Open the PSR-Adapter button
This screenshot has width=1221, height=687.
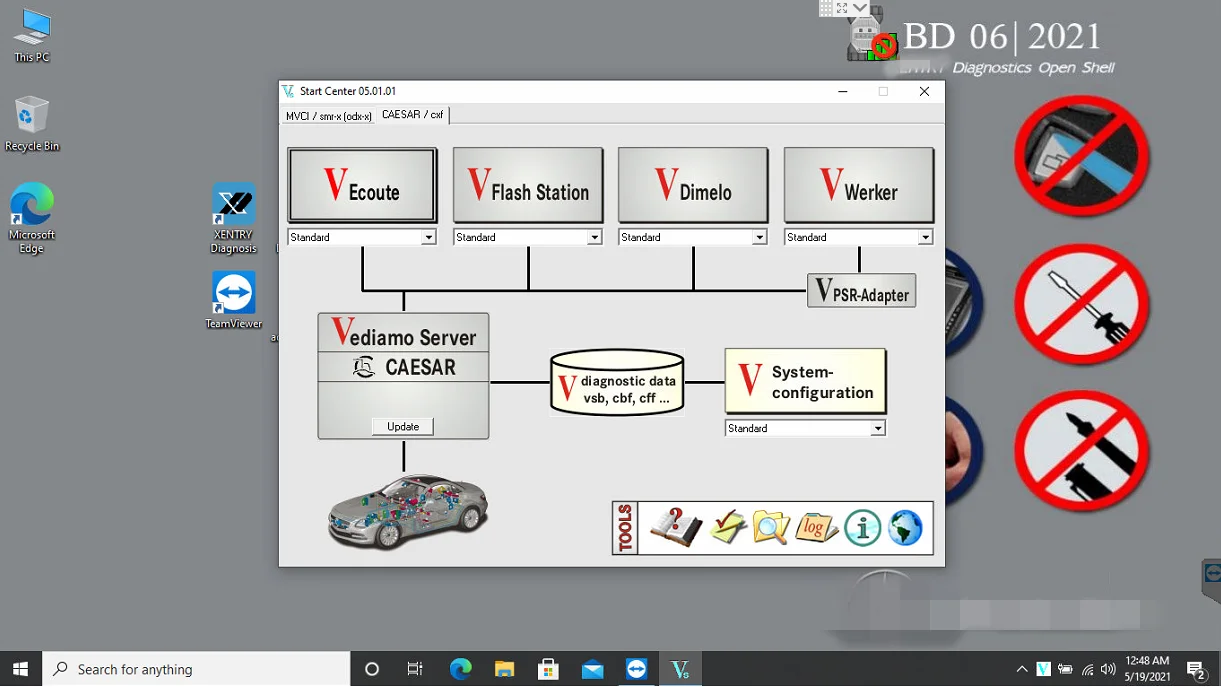(861, 291)
